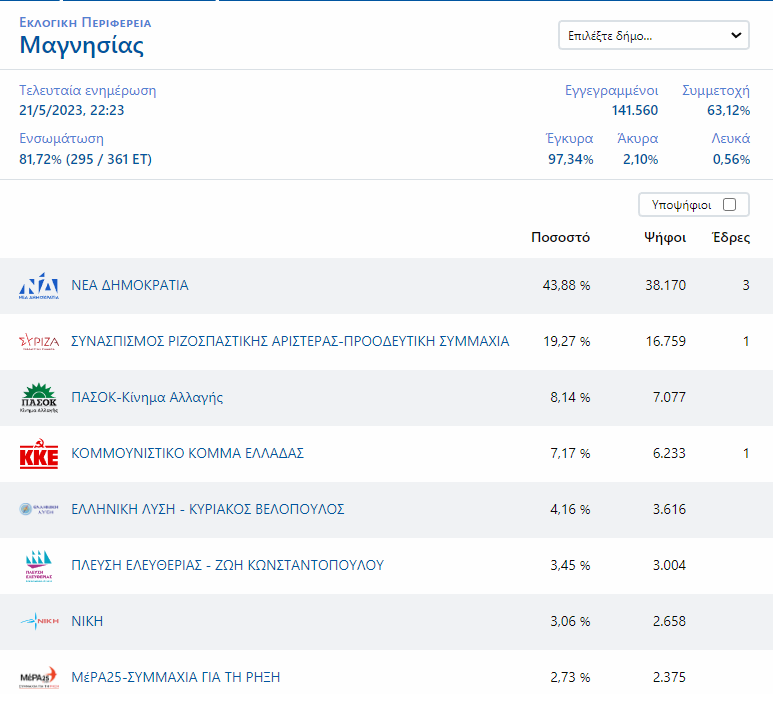Click the 3,06 % percentage value
This screenshot has width=773, height=701.
point(570,621)
